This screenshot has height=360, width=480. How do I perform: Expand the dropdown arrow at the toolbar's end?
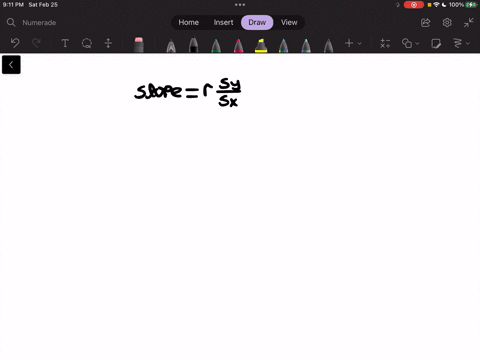(x=468, y=43)
